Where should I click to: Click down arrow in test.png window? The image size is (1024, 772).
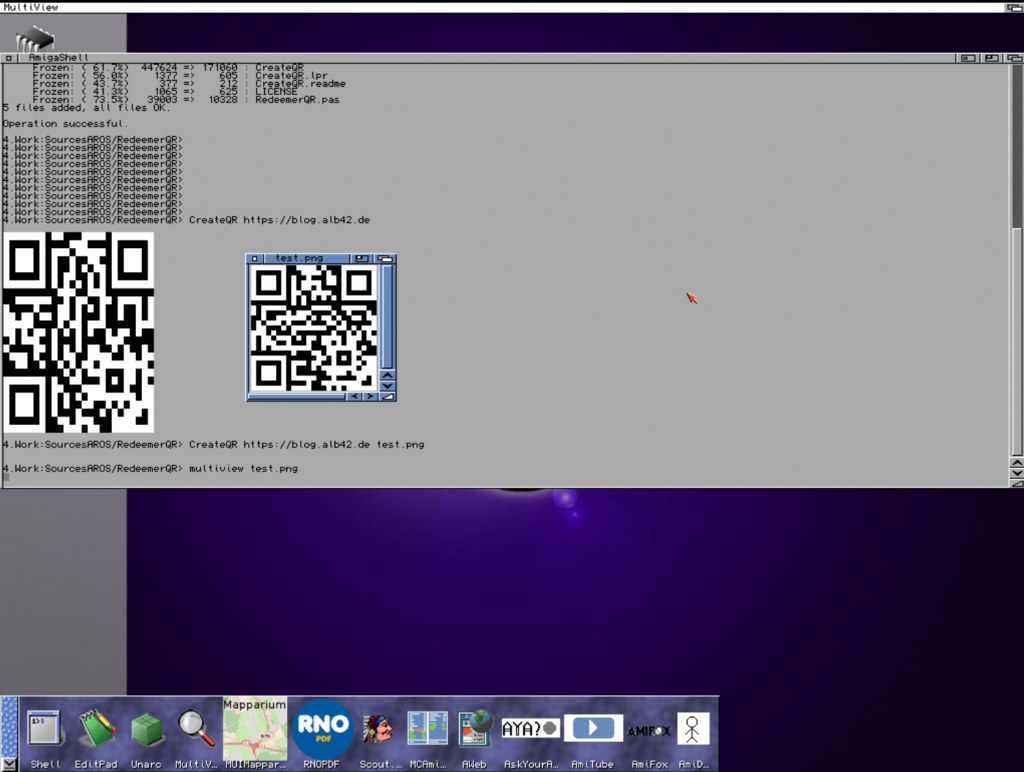387,385
